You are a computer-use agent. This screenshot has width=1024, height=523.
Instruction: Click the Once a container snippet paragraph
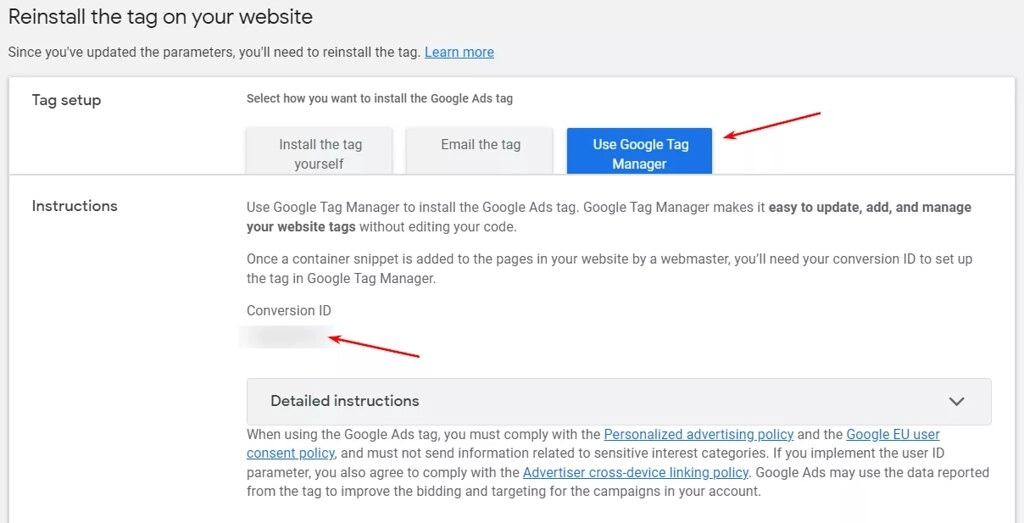(x=609, y=268)
